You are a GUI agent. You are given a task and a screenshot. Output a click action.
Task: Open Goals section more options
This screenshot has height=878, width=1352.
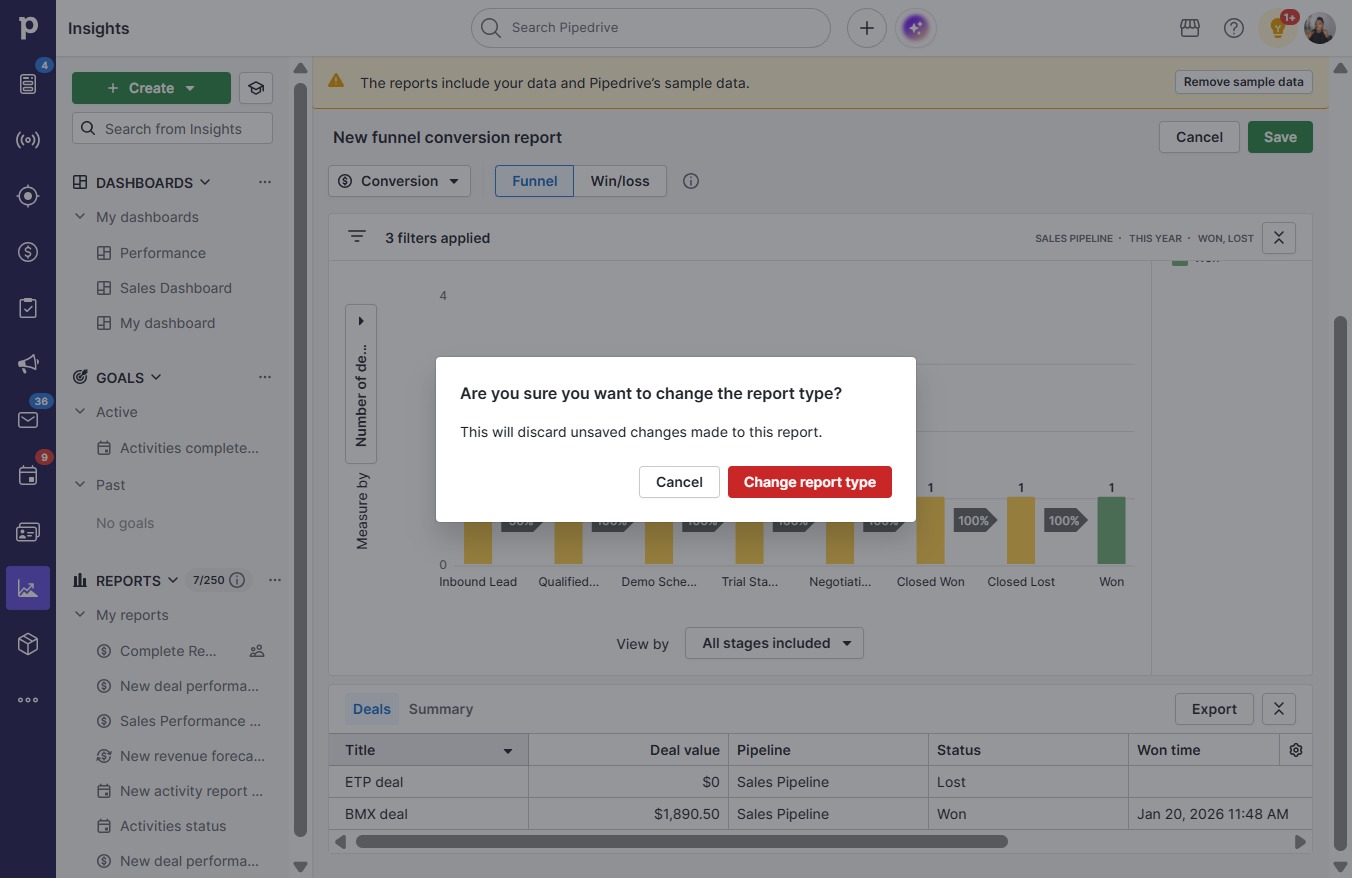pos(265,377)
